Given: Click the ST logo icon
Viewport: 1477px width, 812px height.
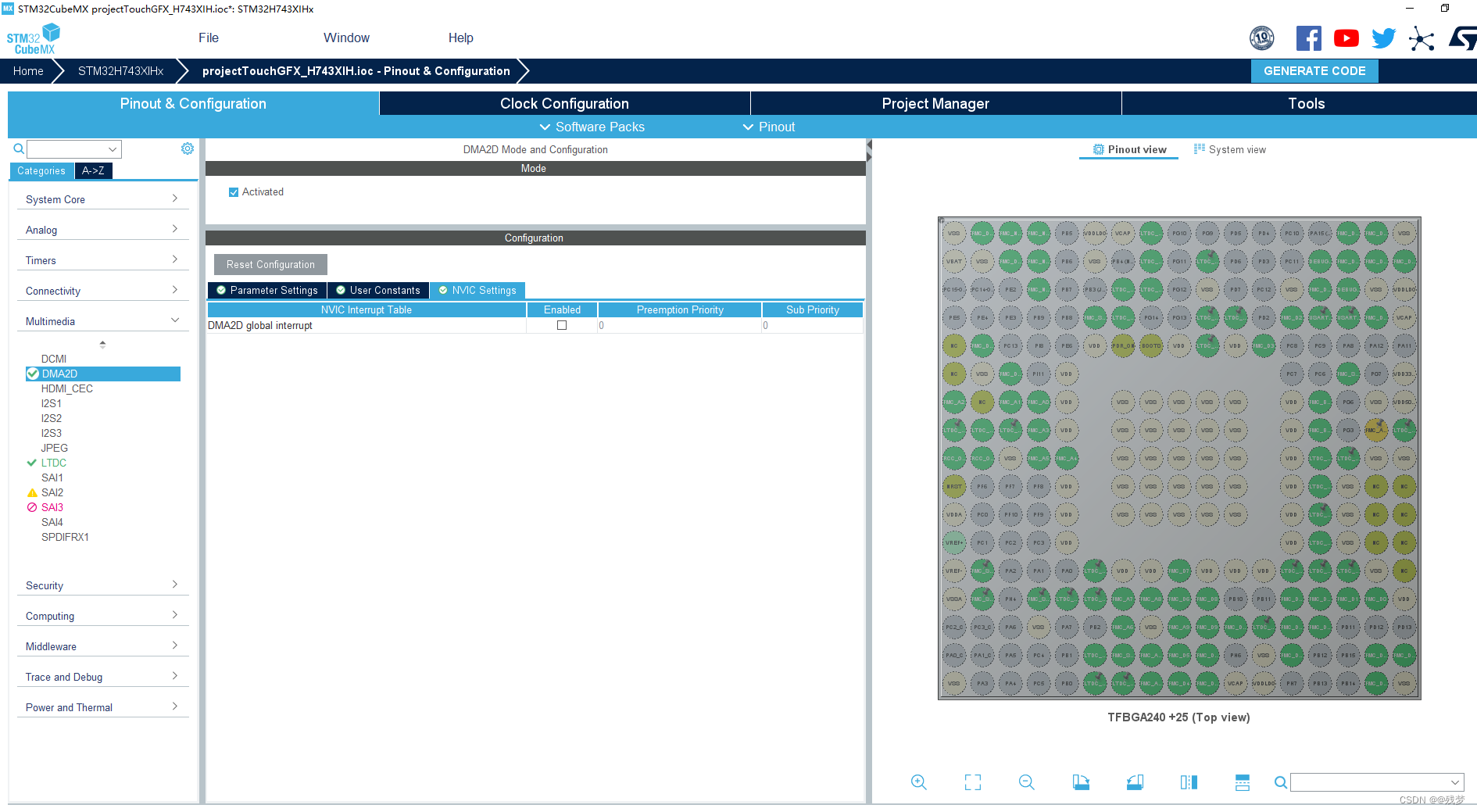Looking at the screenshot, I should pyautogui.click(x=1463, y=38).
